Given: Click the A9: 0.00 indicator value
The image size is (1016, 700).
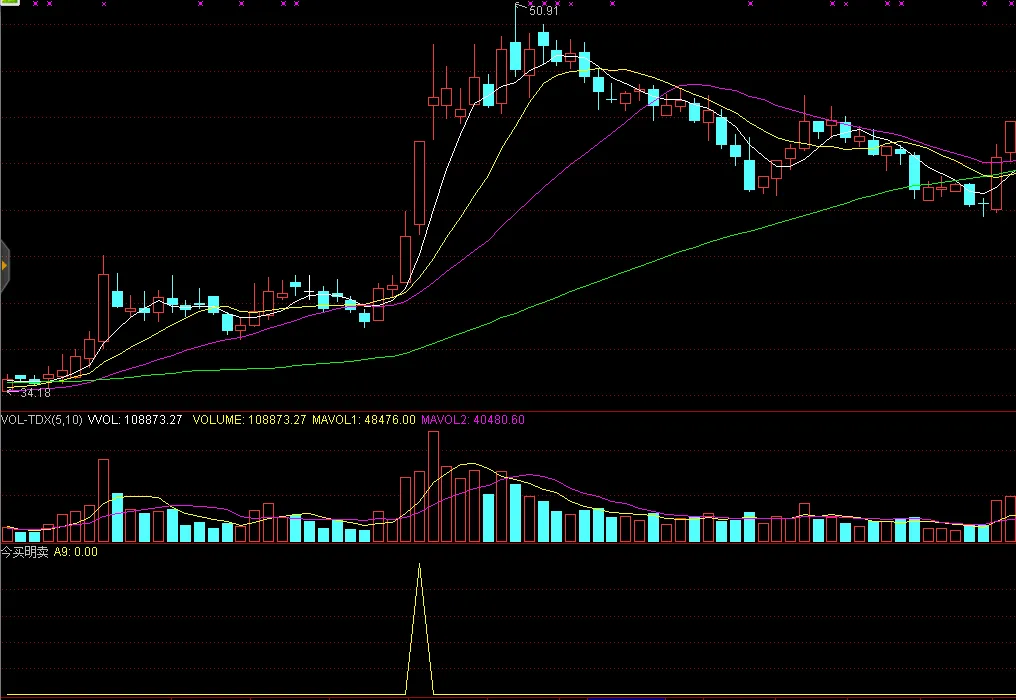Looking at the screenshot, I should pyautogui.click(x=76, y=552).
